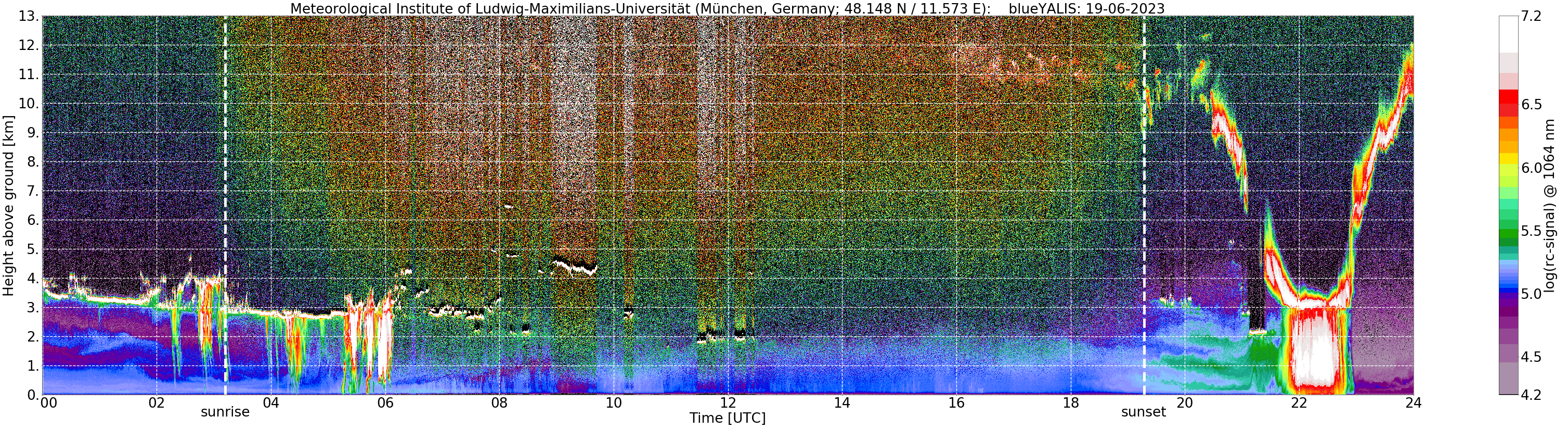Click the '12.' height tick label

29,46
